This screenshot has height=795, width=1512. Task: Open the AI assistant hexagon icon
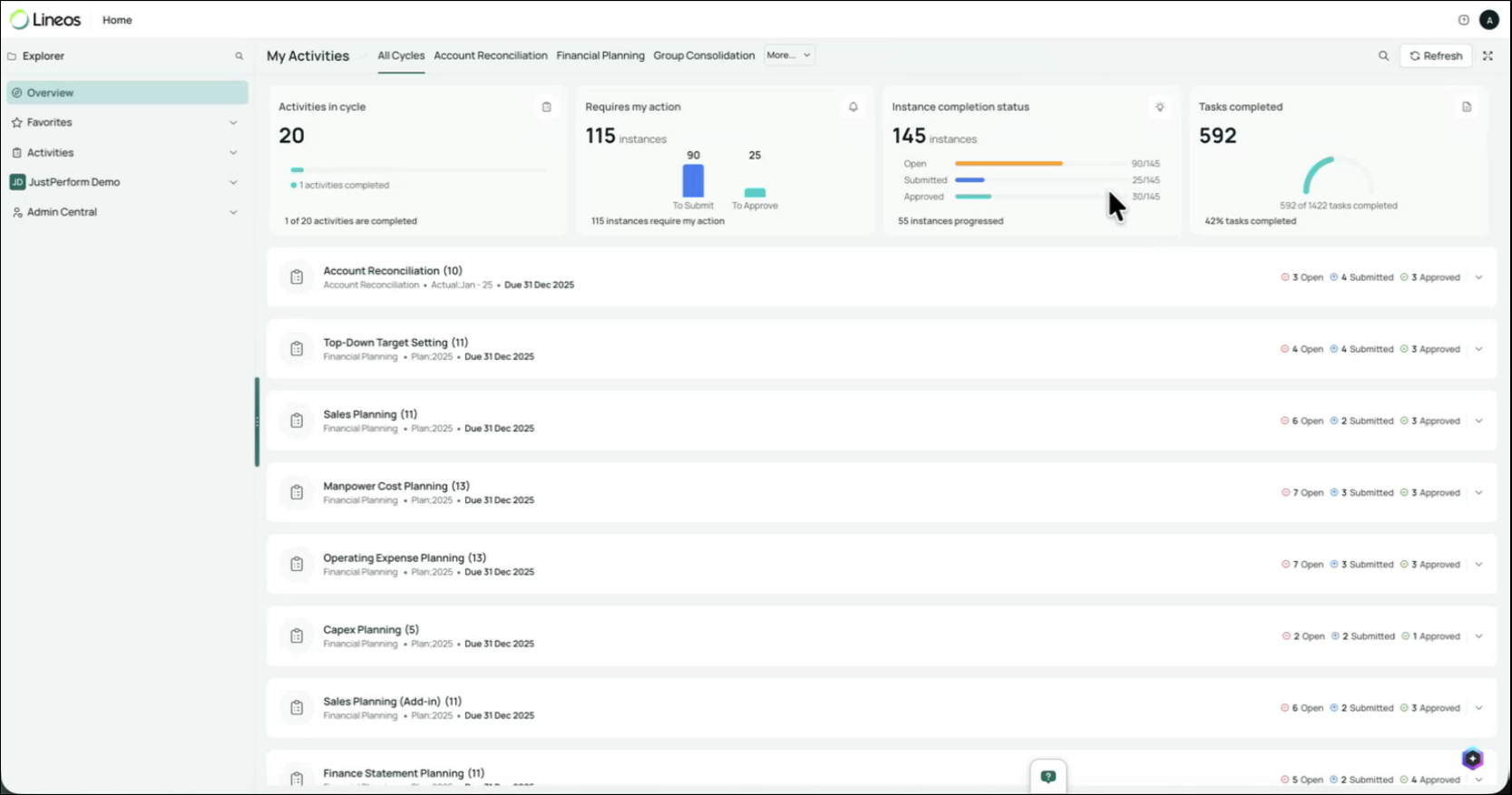[1472, 759]
